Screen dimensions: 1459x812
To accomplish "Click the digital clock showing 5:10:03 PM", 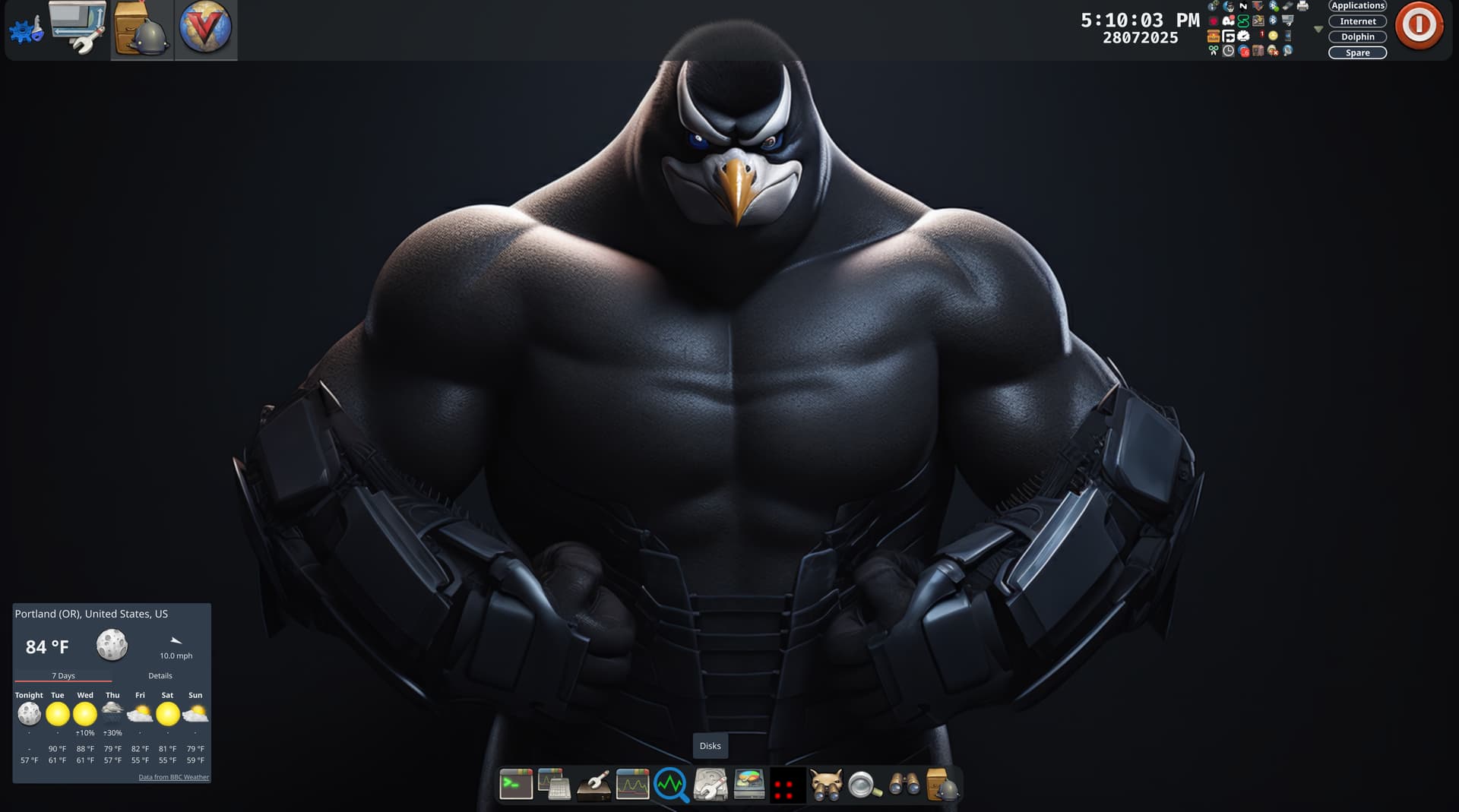I will [1140, 21].
